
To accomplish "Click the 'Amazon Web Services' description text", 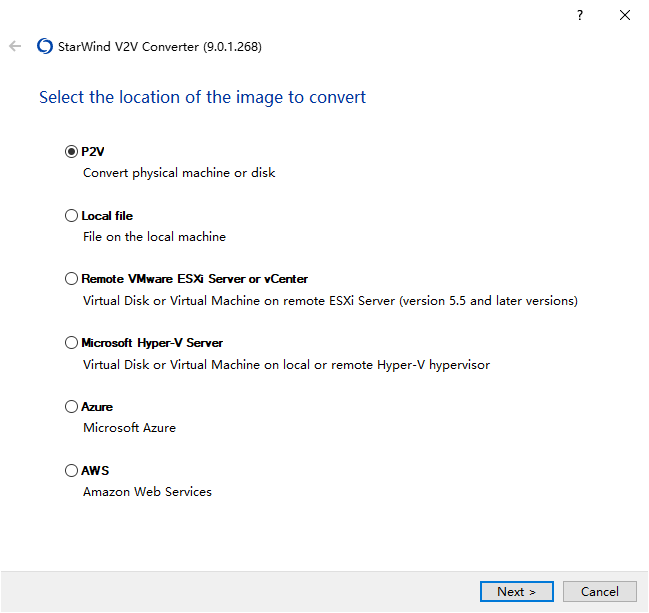I will (147, 492).
